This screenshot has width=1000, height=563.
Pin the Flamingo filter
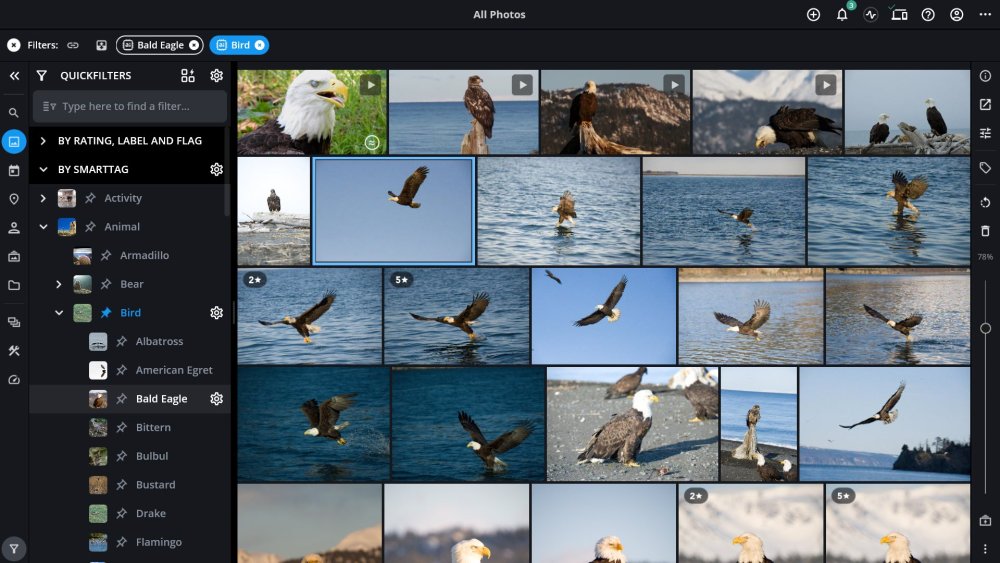pyautogui.click(x=121, y=543)
